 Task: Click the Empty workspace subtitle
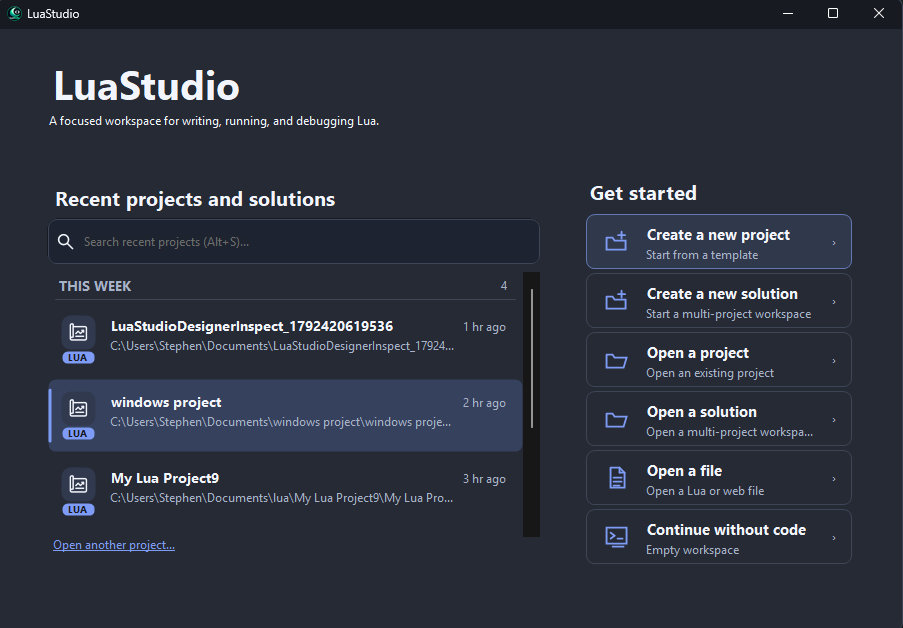tap(693, 550)
